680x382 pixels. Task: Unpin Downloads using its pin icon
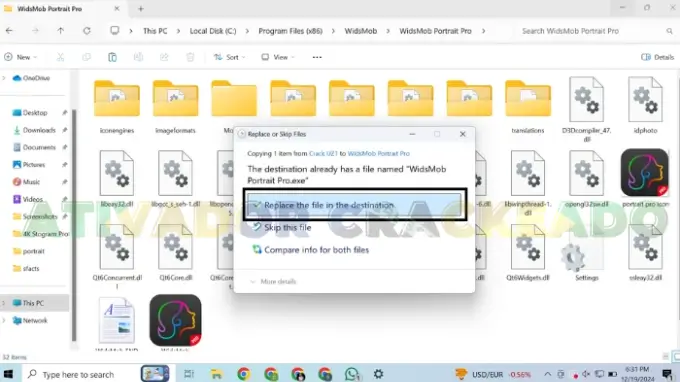click(x=65, y=130)
